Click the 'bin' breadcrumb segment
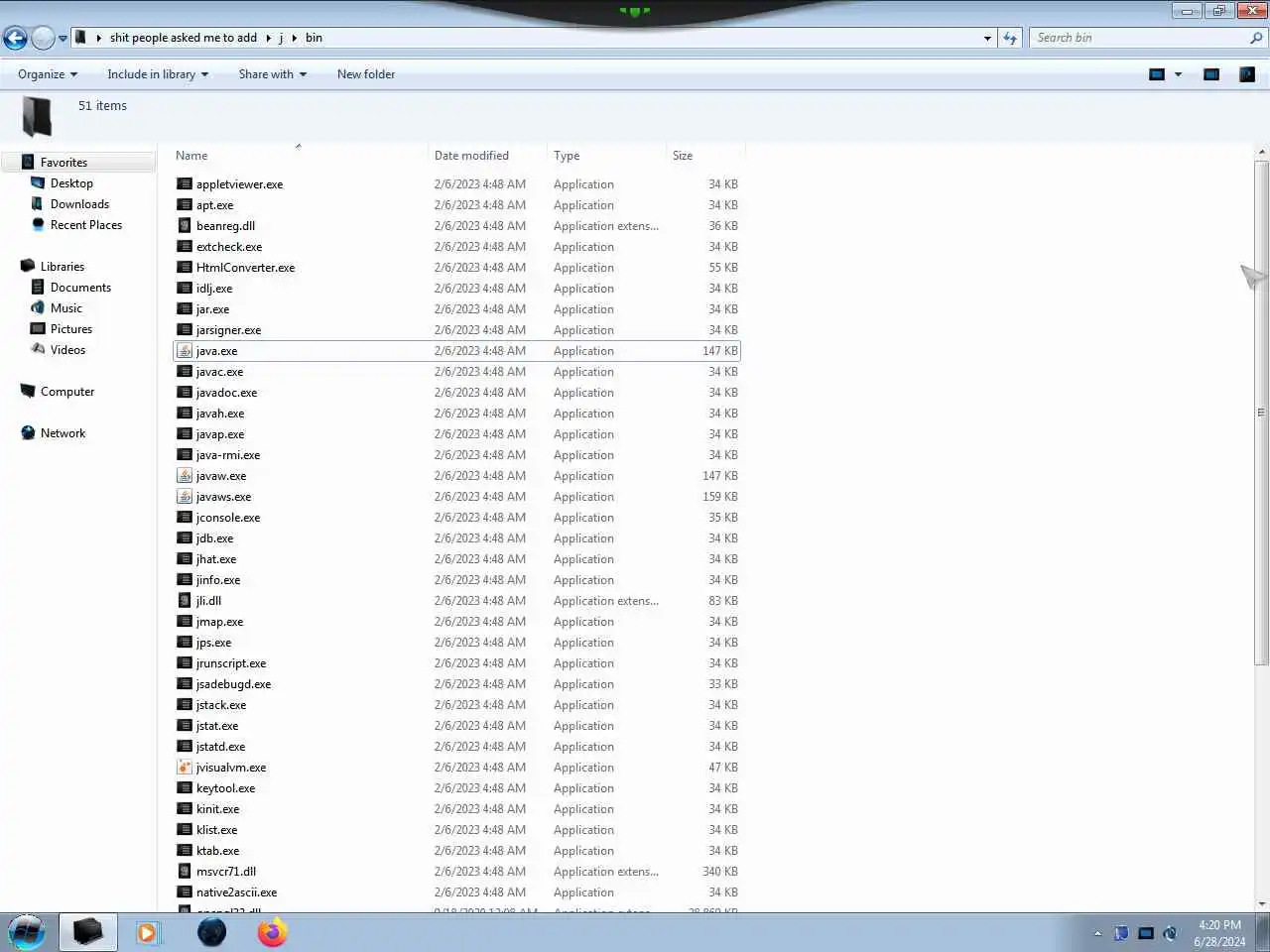The image size is (1270, 952). [x=314, y=38]
